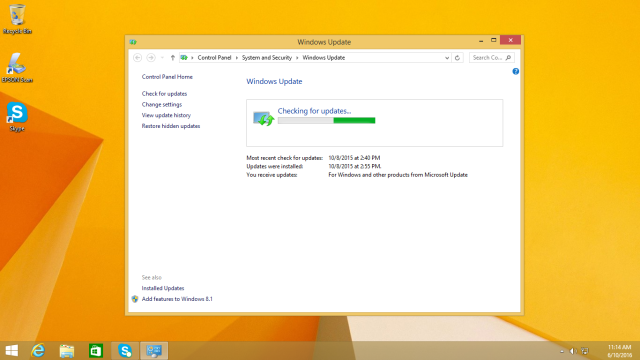640x360 pixels.
Task: Click the volume speaker tray icon
Action: tap(573, 351)
